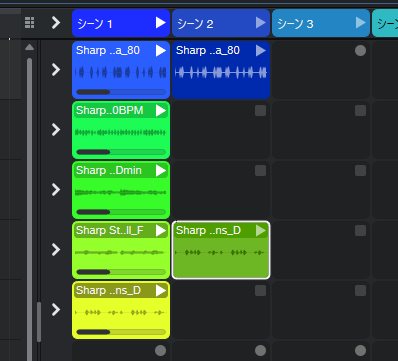The height and width of the screenshot is (361, 398).
Task: Select the Sharp ..Dmin clip title text
Action: pos(109,170)
